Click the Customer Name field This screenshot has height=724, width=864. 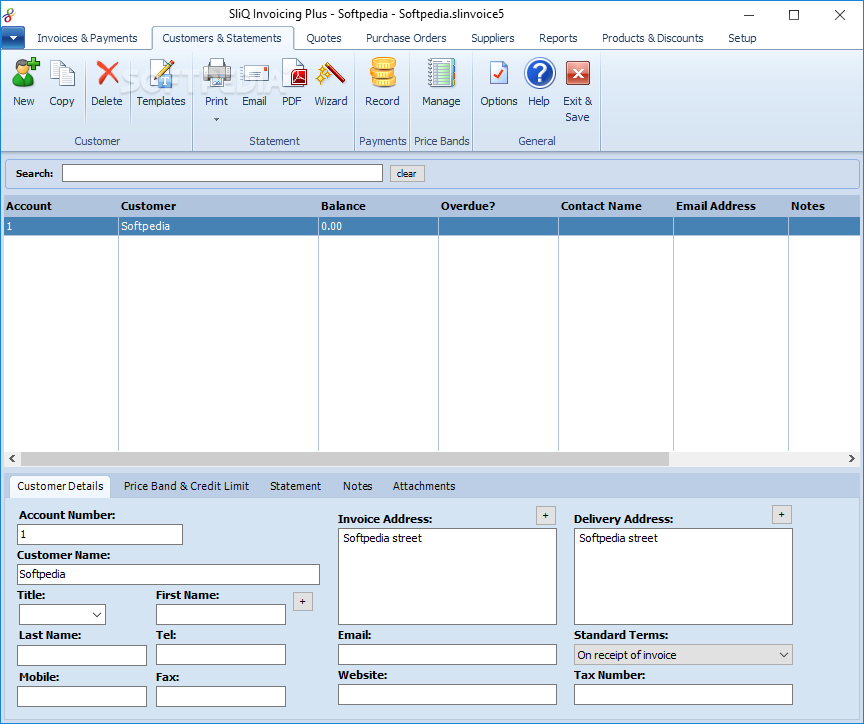coord(168,574)
